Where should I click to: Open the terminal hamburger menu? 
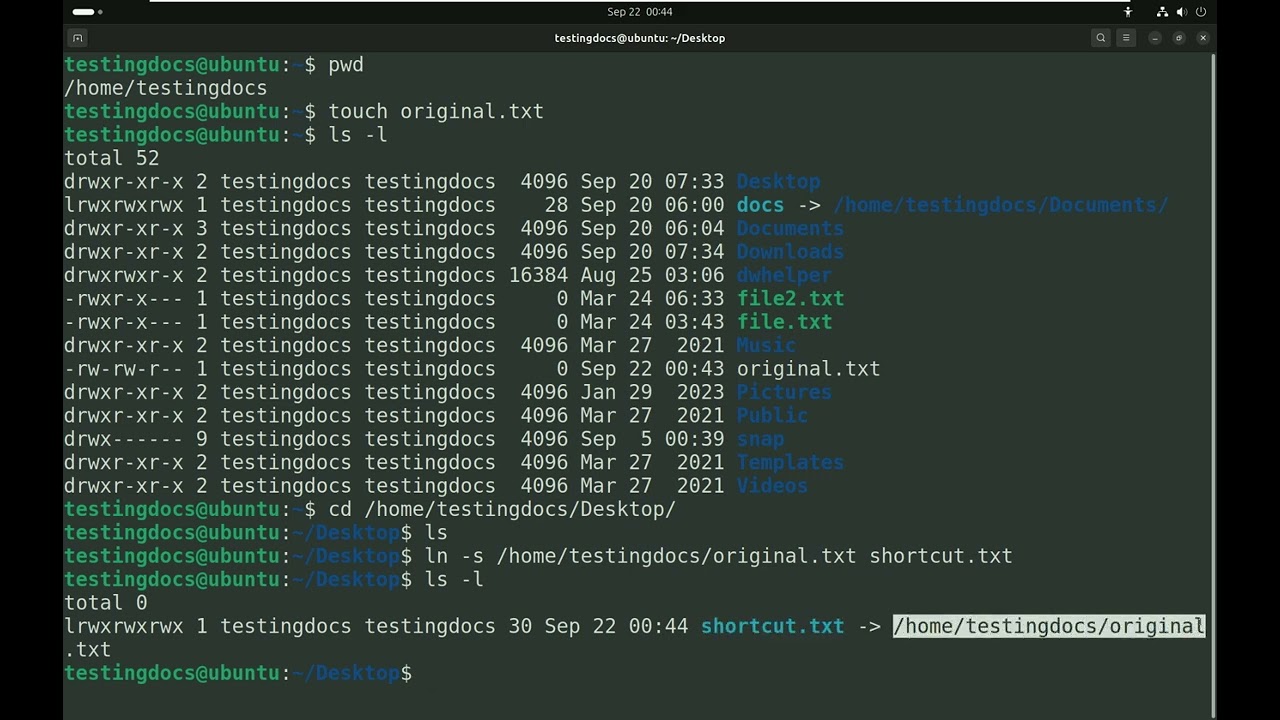click(1126, 38)
